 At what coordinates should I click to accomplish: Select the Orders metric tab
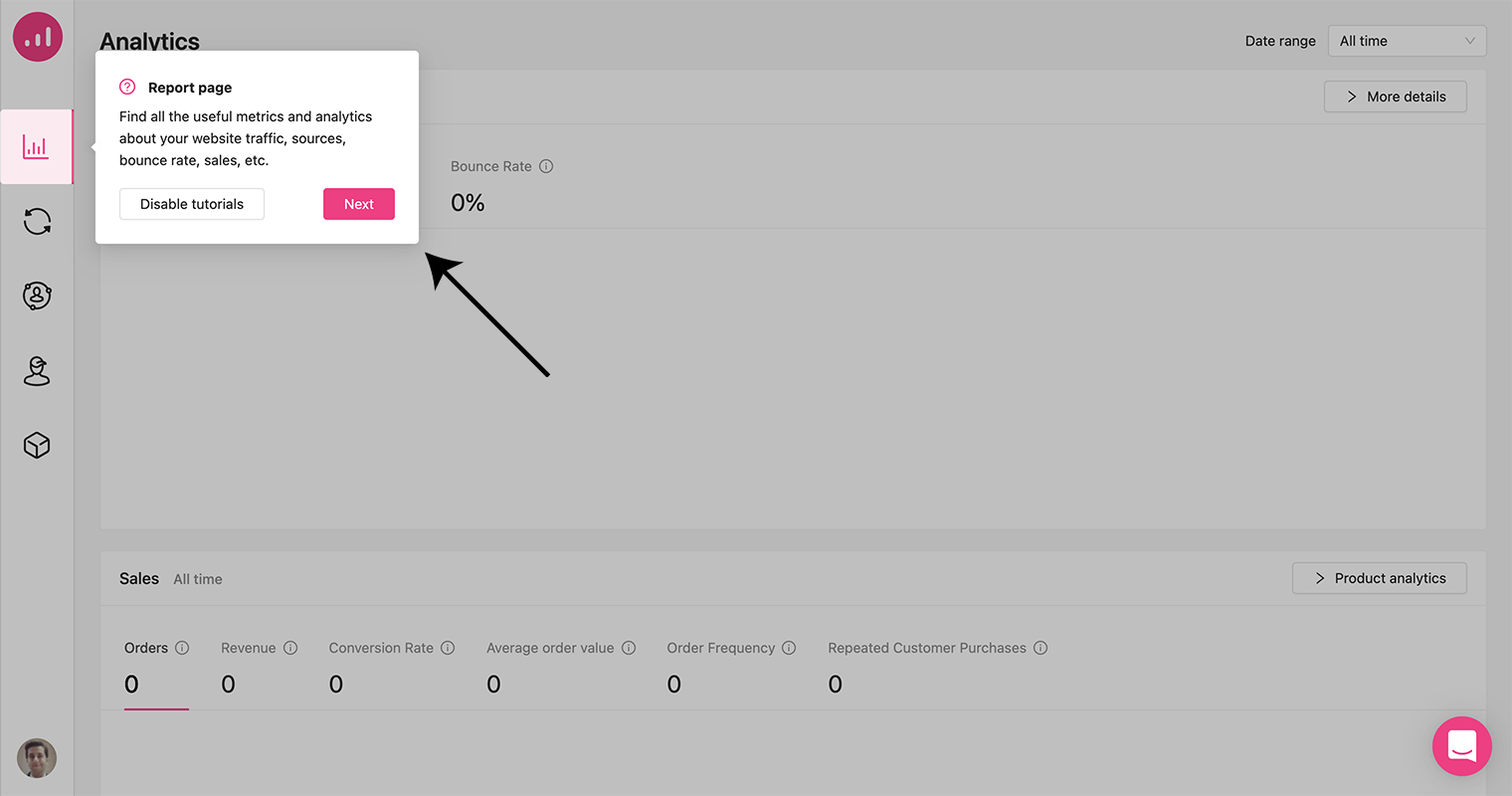pos(156,668)
